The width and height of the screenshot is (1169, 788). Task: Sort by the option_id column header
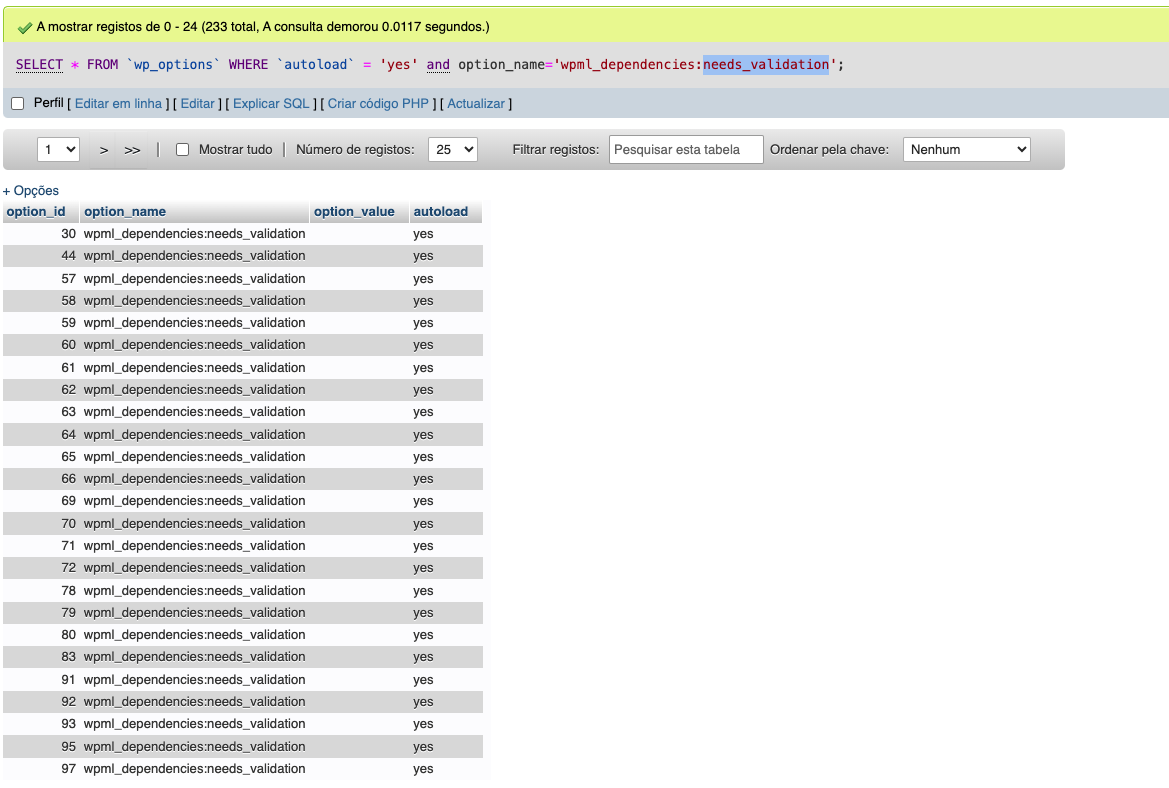click(36, 212)
